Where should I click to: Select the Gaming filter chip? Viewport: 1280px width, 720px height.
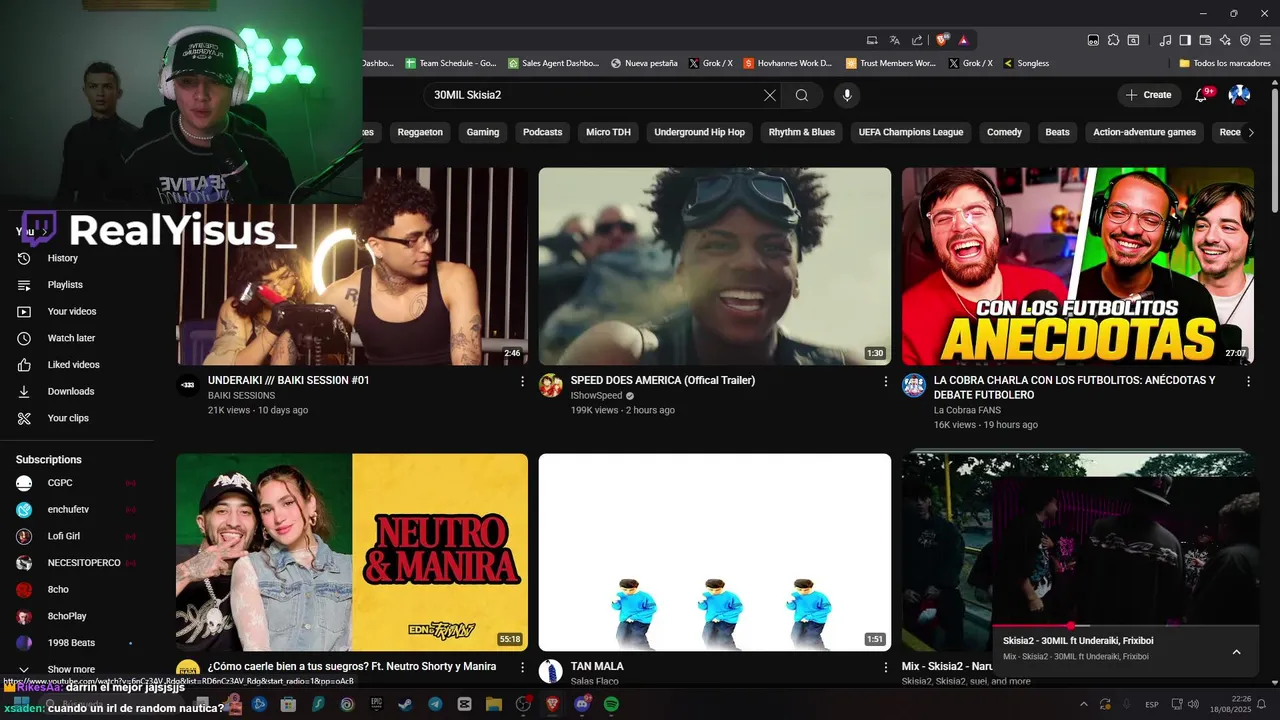click(483, 132)
